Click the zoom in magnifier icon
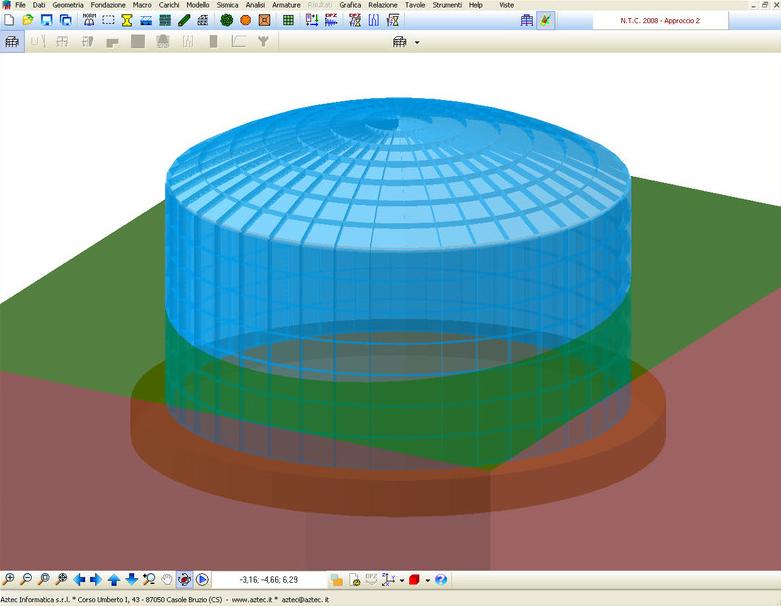Image resolution: width=781 pixels, height=606 pixels. coord(9,579)
